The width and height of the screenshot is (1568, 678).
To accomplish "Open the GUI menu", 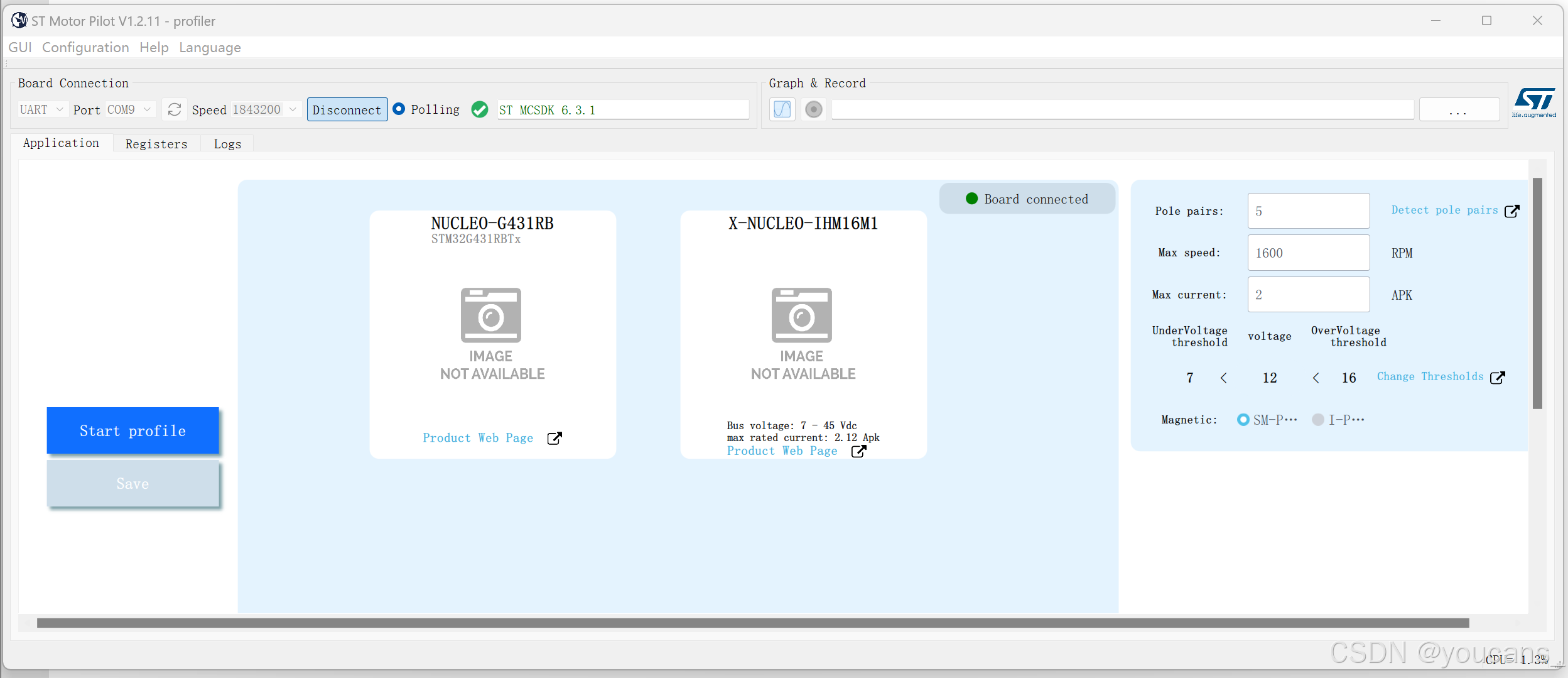I will [x=20, y=48].
